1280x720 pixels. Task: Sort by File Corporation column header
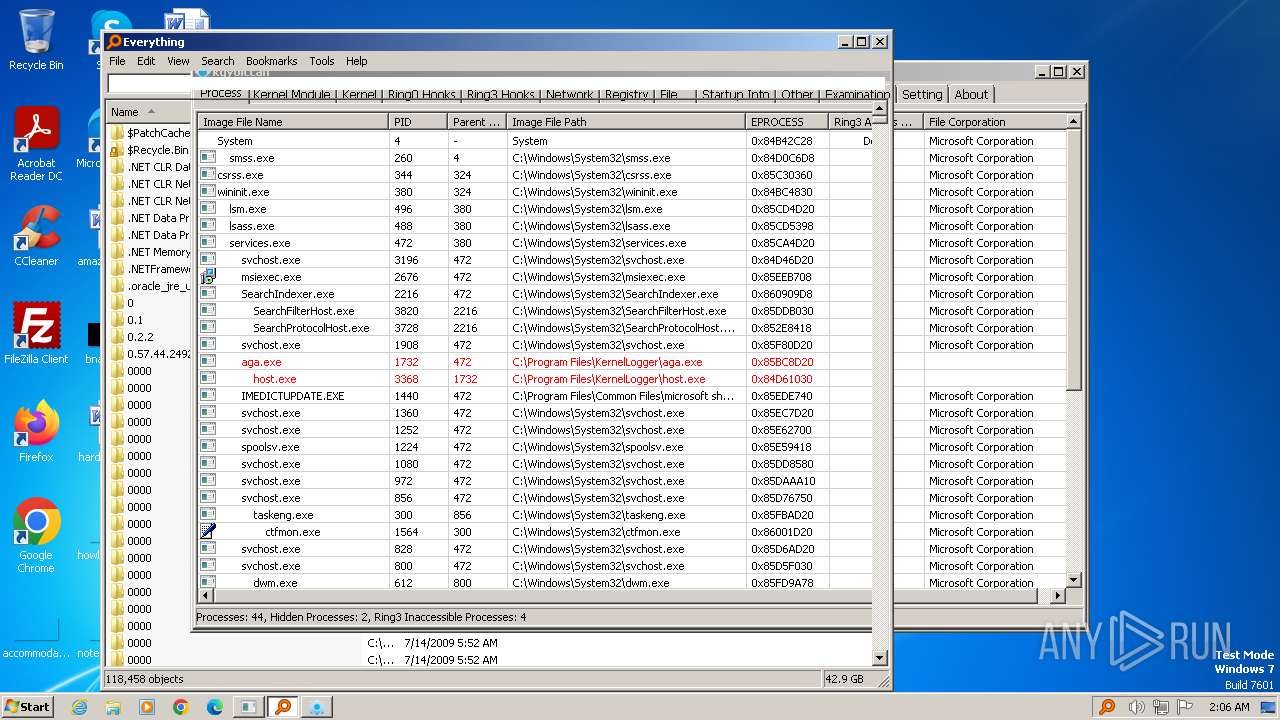pyautogui.click(x=994, y=122)
